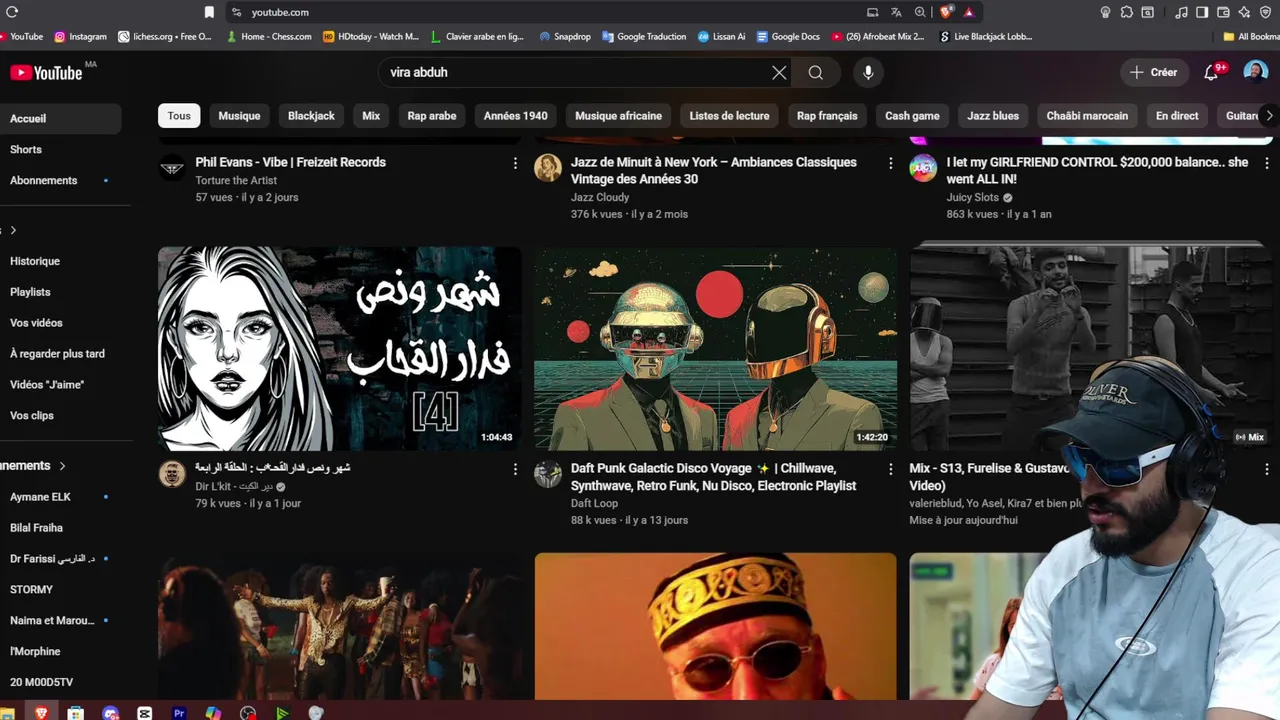Open Playlists in the sidebar
This screenshot has height=720, width=1280.
click(x=60, y=292)
